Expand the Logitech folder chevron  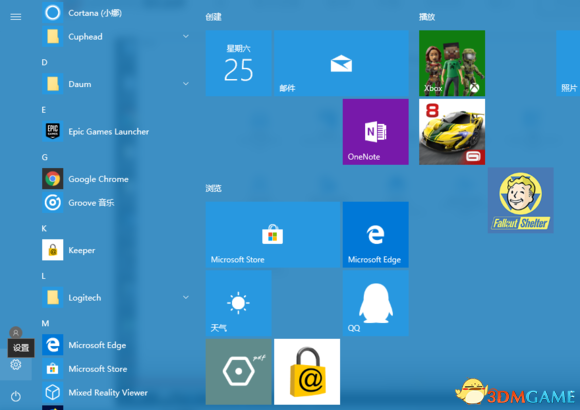tap(186, 297)
